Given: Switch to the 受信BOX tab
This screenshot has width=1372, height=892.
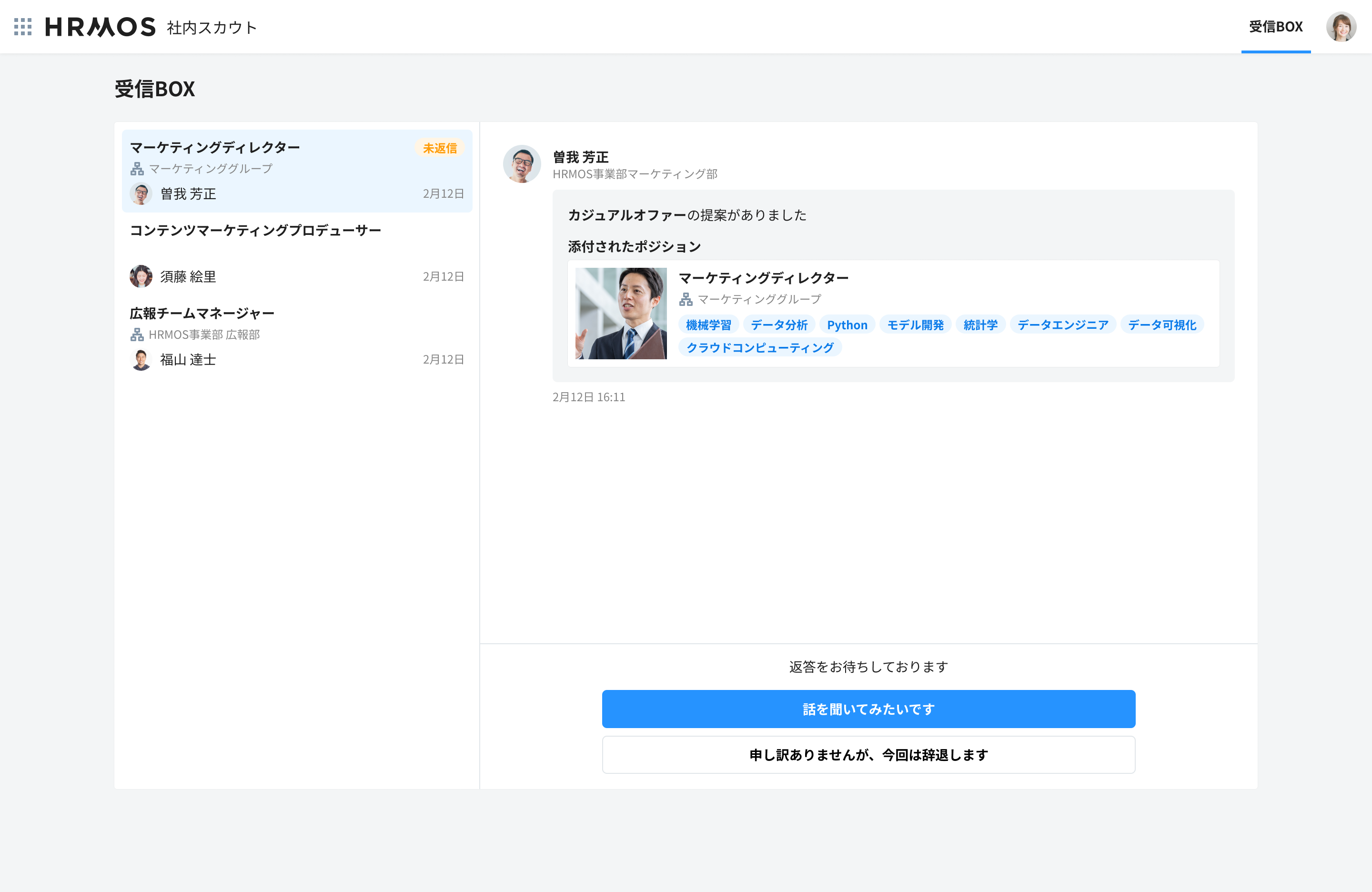Looking at the screenshot, I should 1276,27.
